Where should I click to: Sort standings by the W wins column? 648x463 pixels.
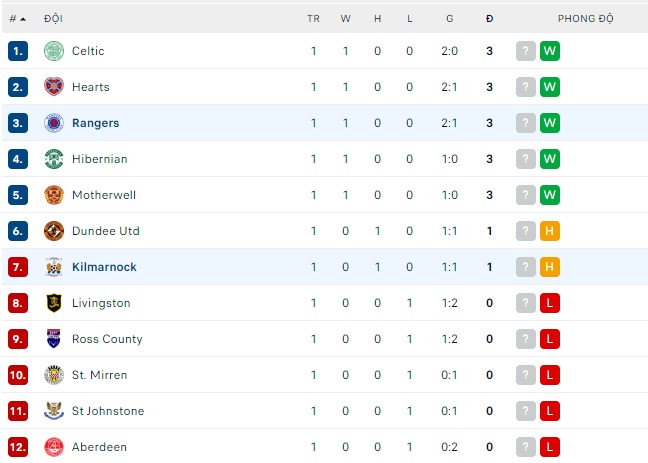(x=345, y=19)
